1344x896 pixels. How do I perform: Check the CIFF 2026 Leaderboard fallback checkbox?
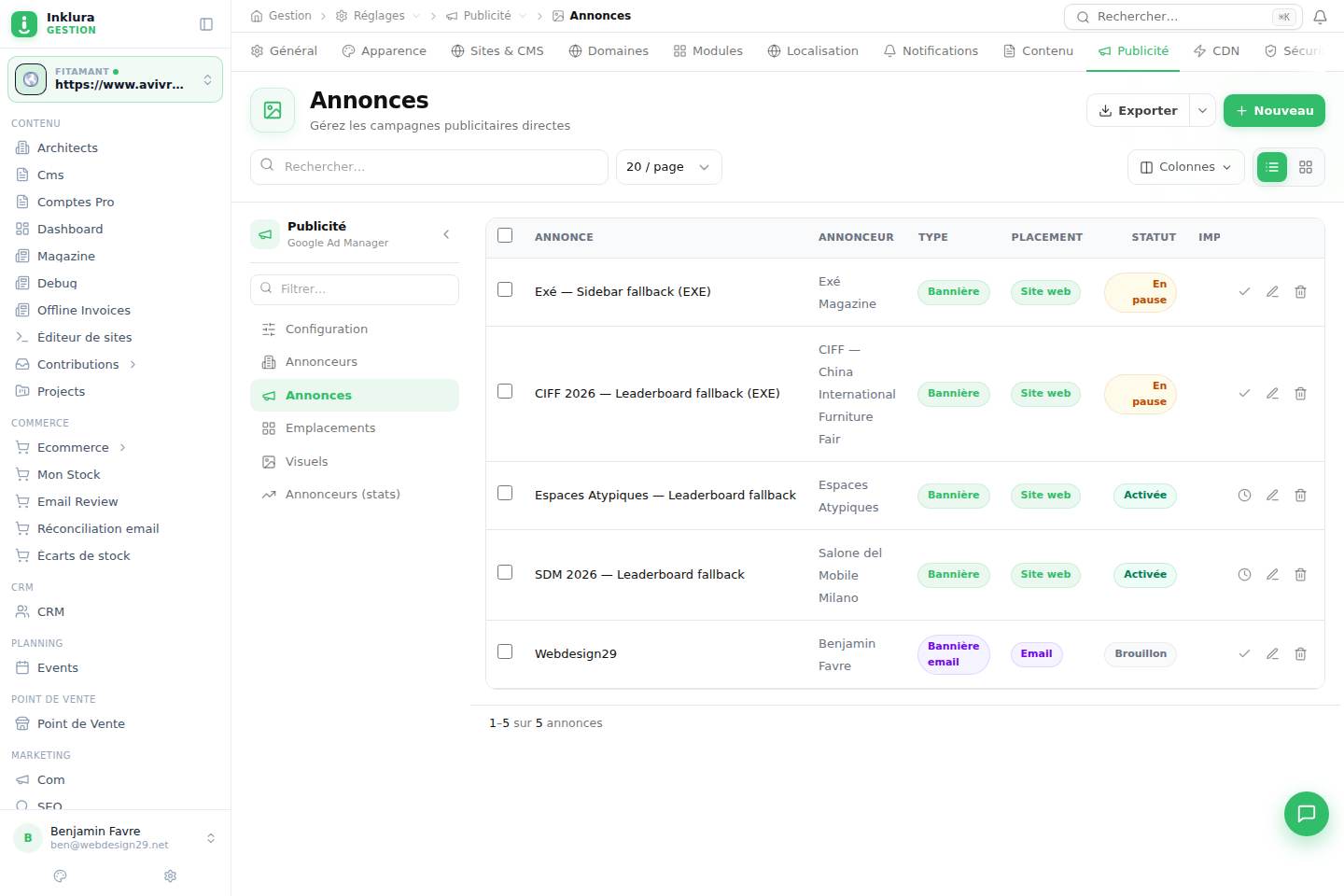coord(505,391)
